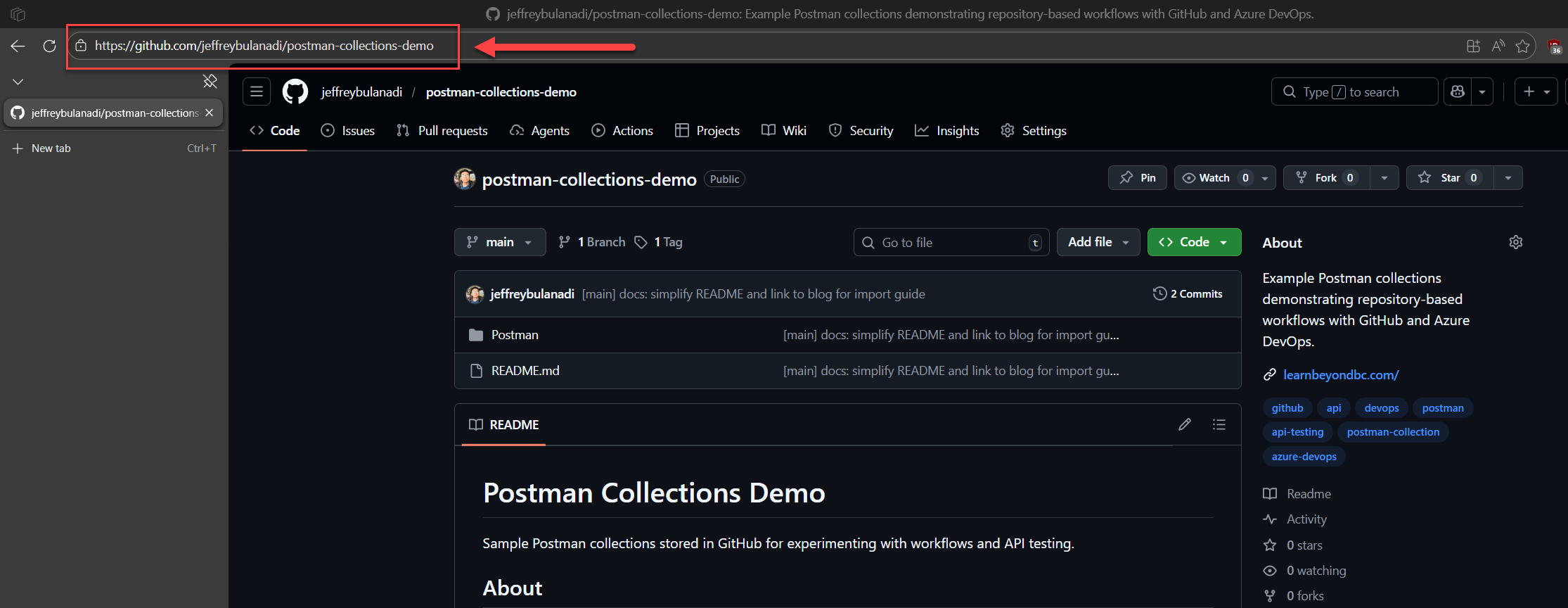This screenshot has width=1568, height=608.
Task: Expand the Star lists dropdown arrow
Action: (1508, 178)
